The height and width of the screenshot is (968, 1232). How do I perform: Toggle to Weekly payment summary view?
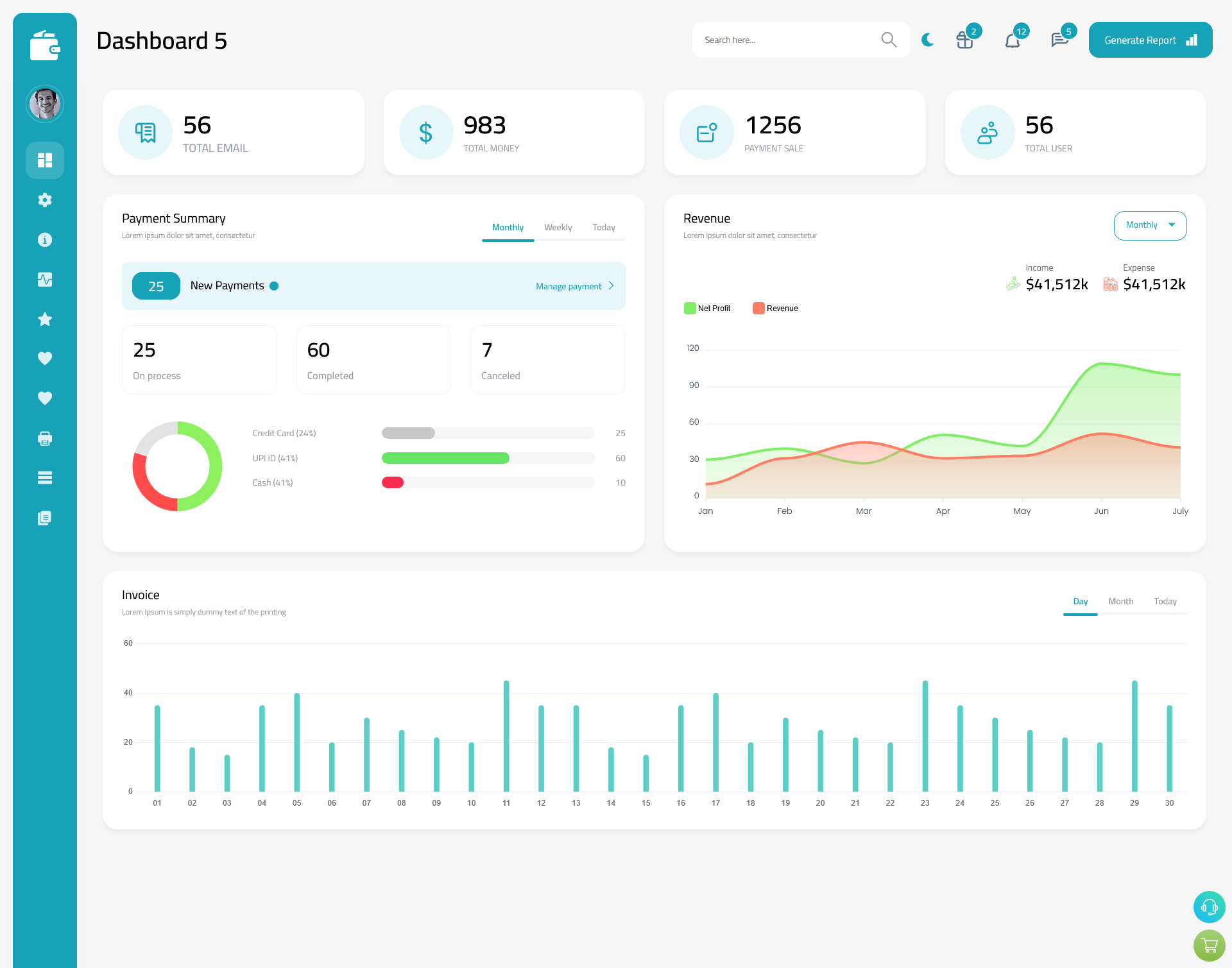(x=558, y=227)
